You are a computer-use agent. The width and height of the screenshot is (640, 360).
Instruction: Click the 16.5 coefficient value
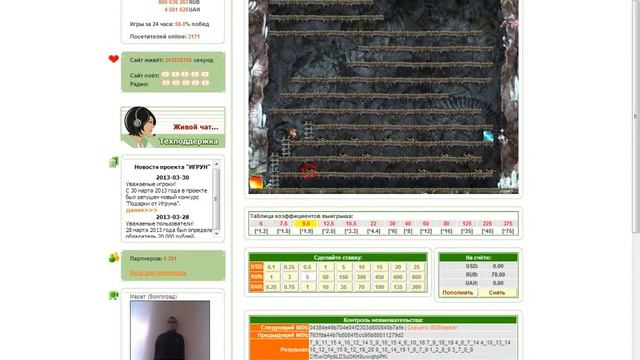pyautogui.click(x=351, y=224)
